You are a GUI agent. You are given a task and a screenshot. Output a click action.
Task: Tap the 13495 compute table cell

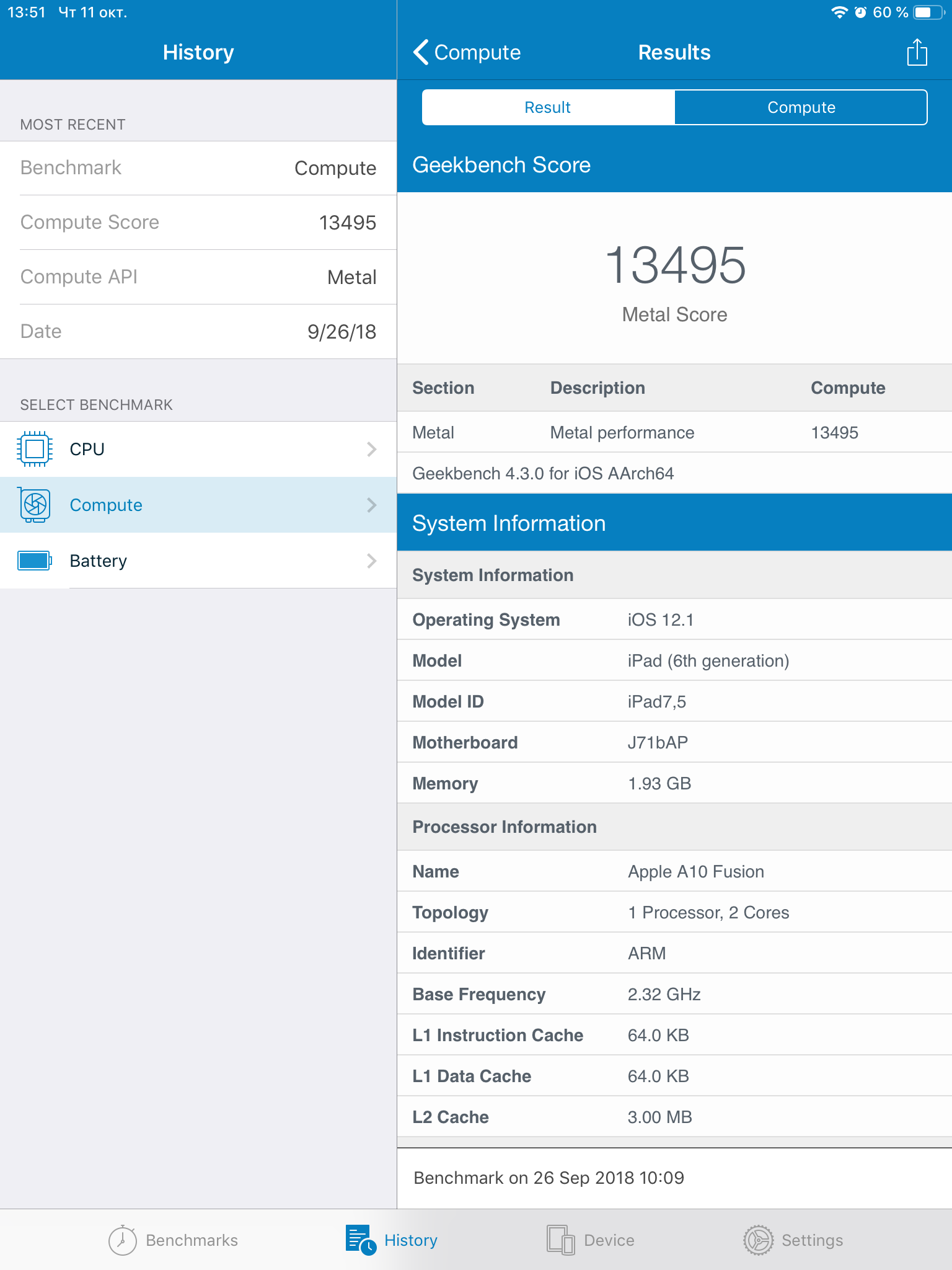834,433
